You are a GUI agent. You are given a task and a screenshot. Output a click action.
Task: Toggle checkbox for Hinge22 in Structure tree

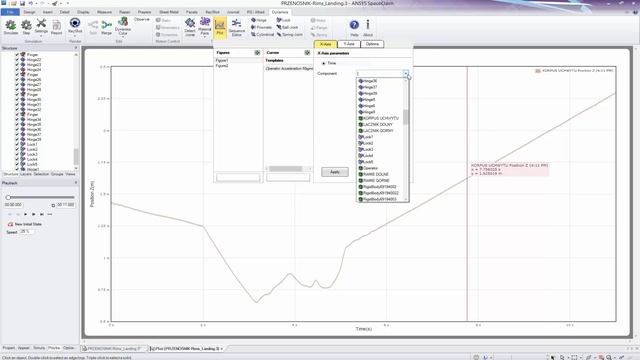click(x=17, y=60)
